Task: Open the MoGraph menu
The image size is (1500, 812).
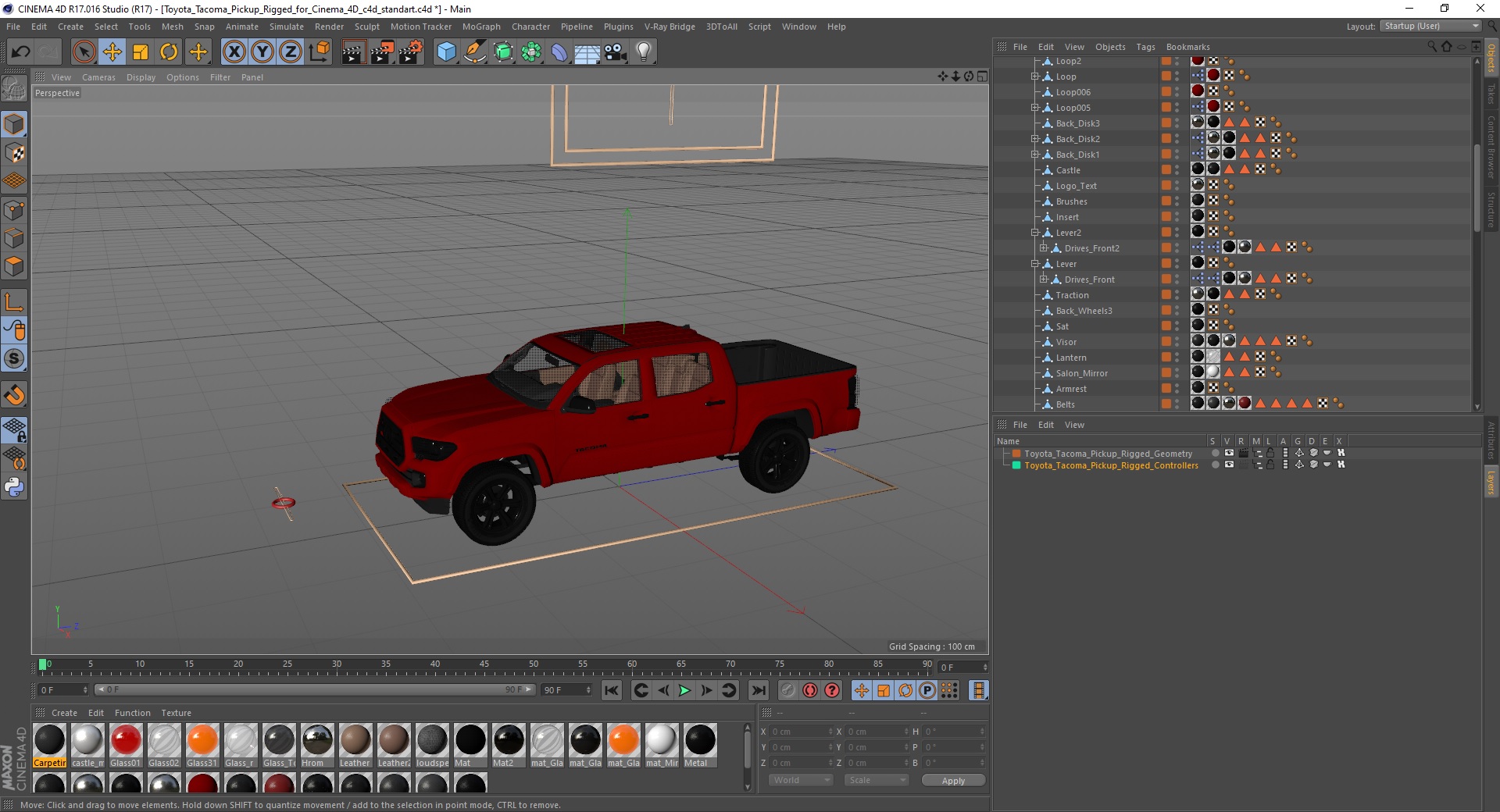Action: click(x=481, y=27)
